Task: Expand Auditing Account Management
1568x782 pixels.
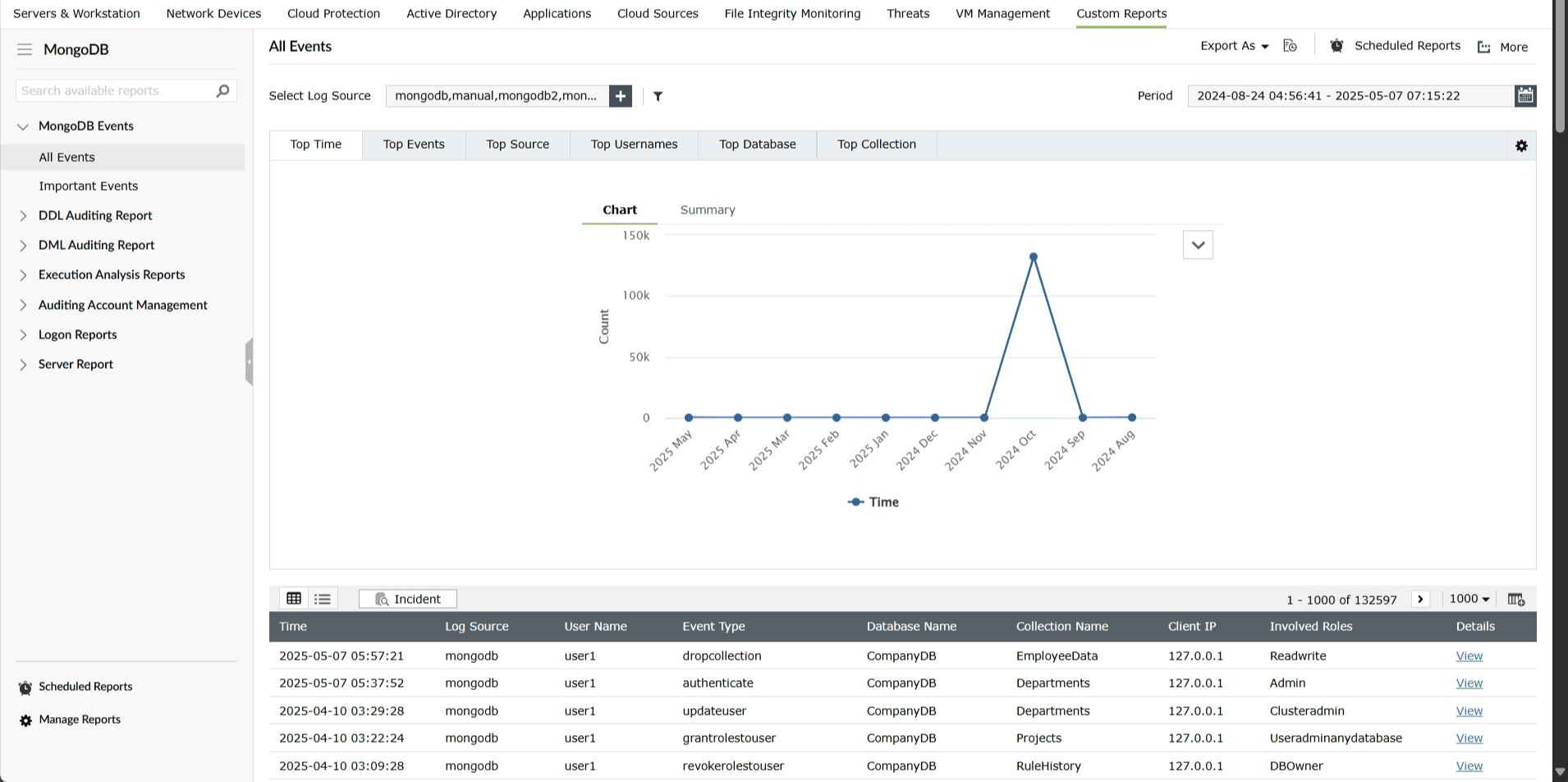Action: point(23,305)
